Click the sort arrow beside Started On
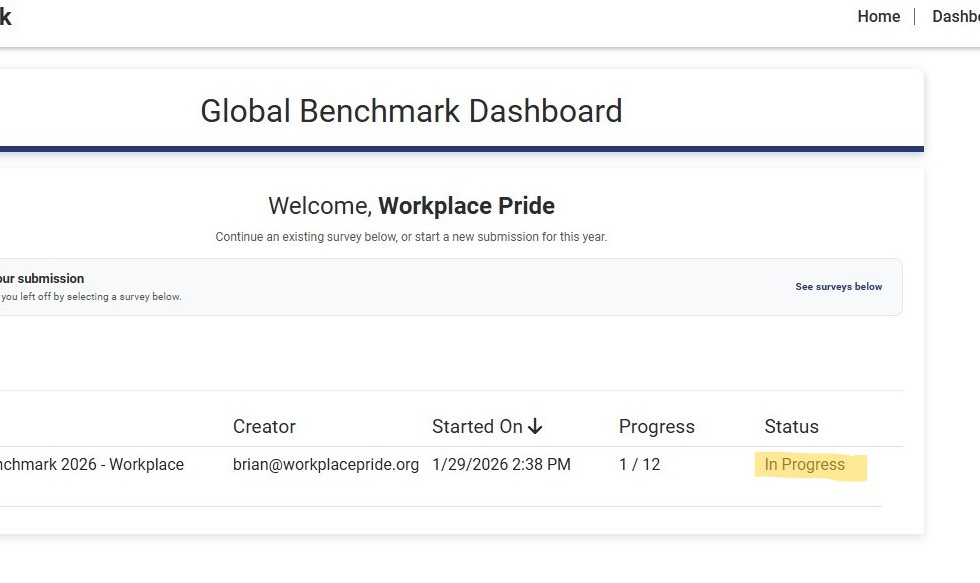Viewport: 980px width, 583px height. pos(535,427)
